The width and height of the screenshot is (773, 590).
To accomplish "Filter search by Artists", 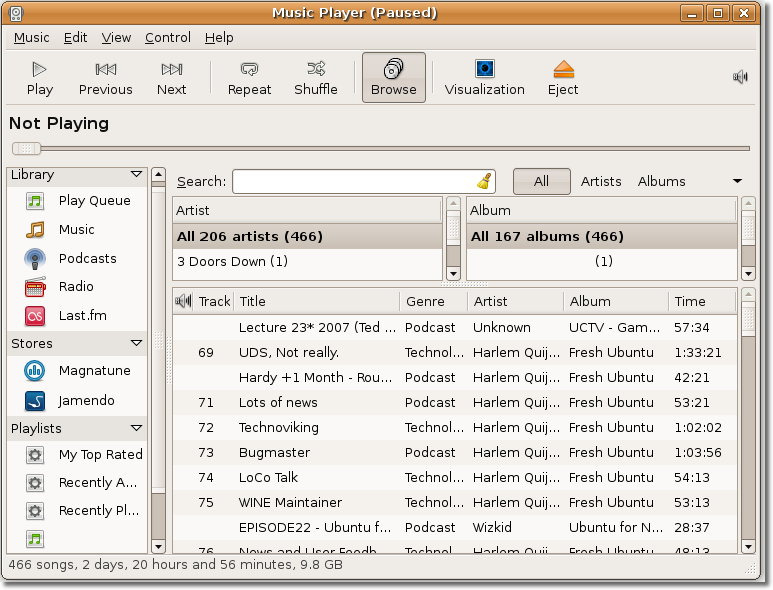I will click(x=601, y=181).
